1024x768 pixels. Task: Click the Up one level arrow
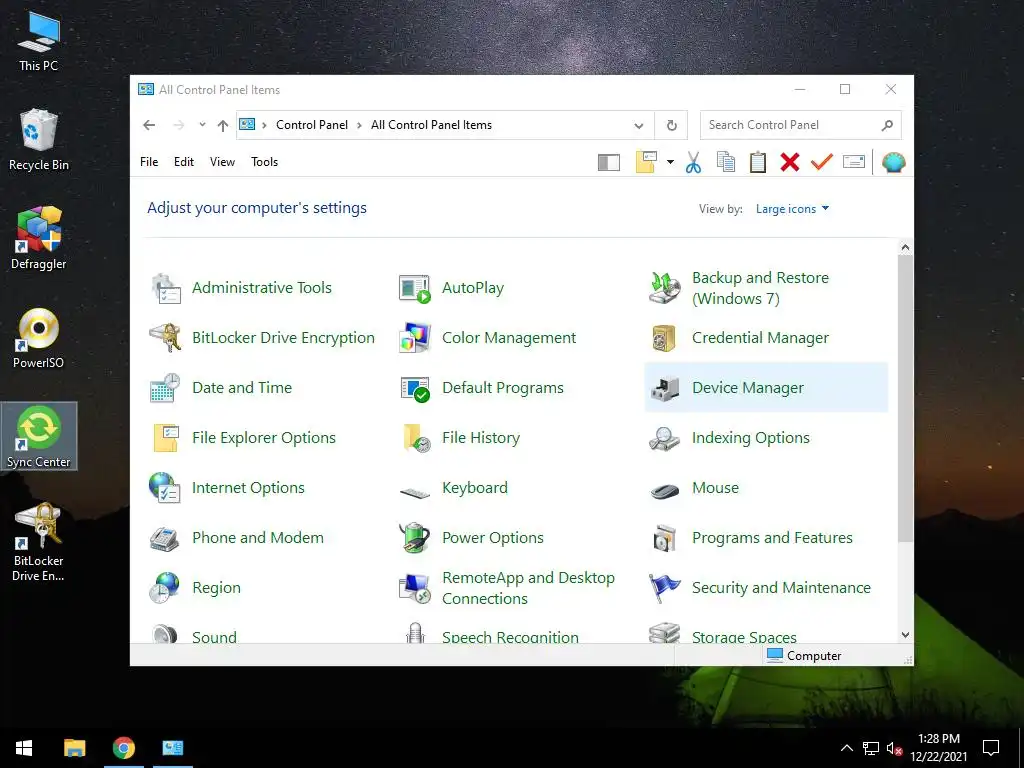click(223, 125)
